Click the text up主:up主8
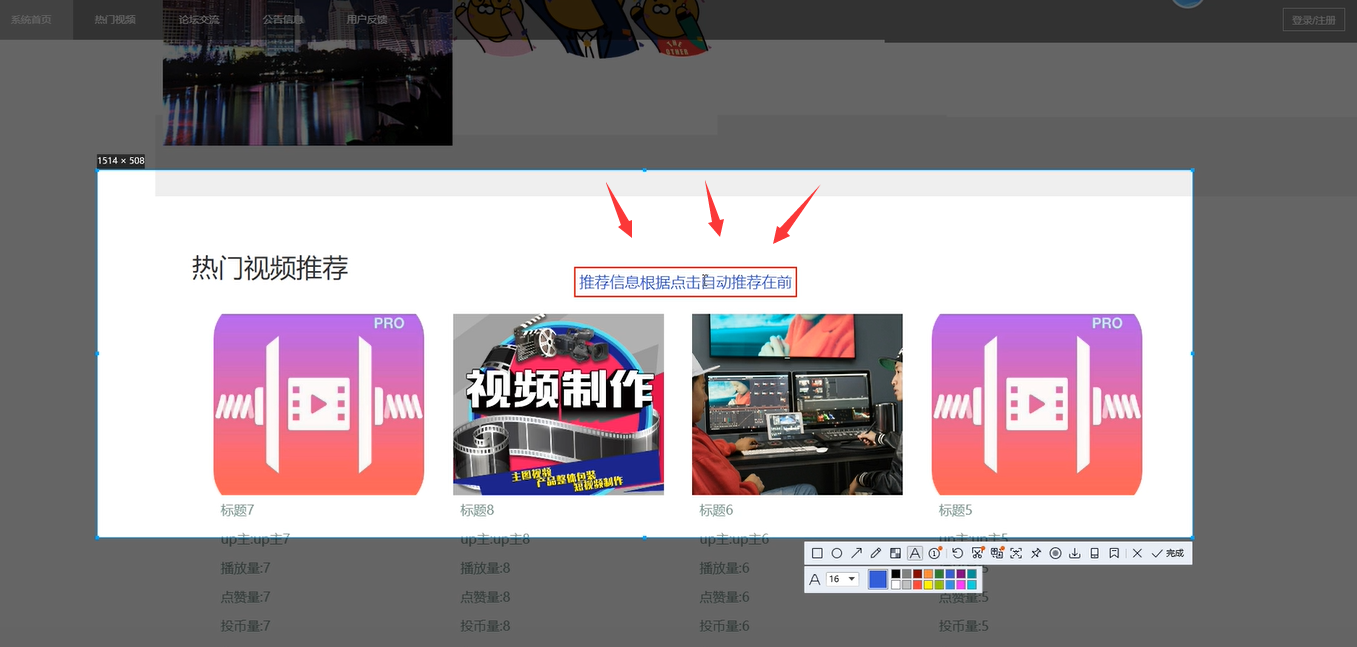Screen dimensions: 1357x647 click(495, 539)
